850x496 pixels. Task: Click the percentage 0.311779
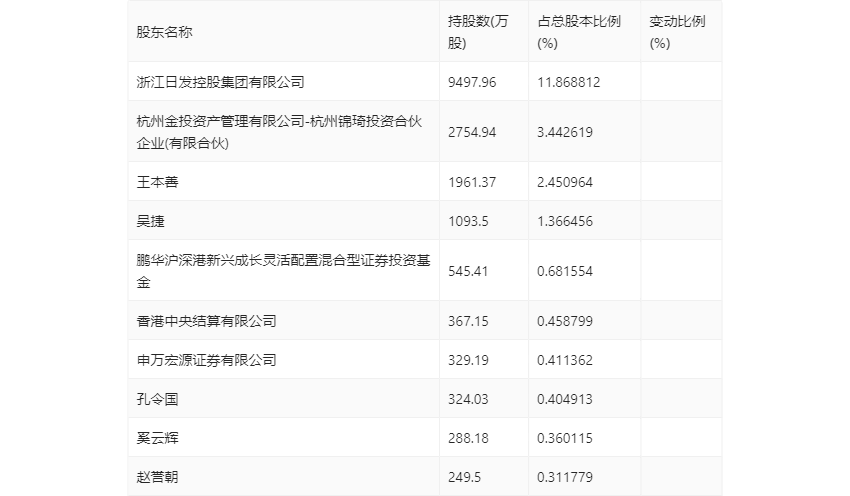565,476
